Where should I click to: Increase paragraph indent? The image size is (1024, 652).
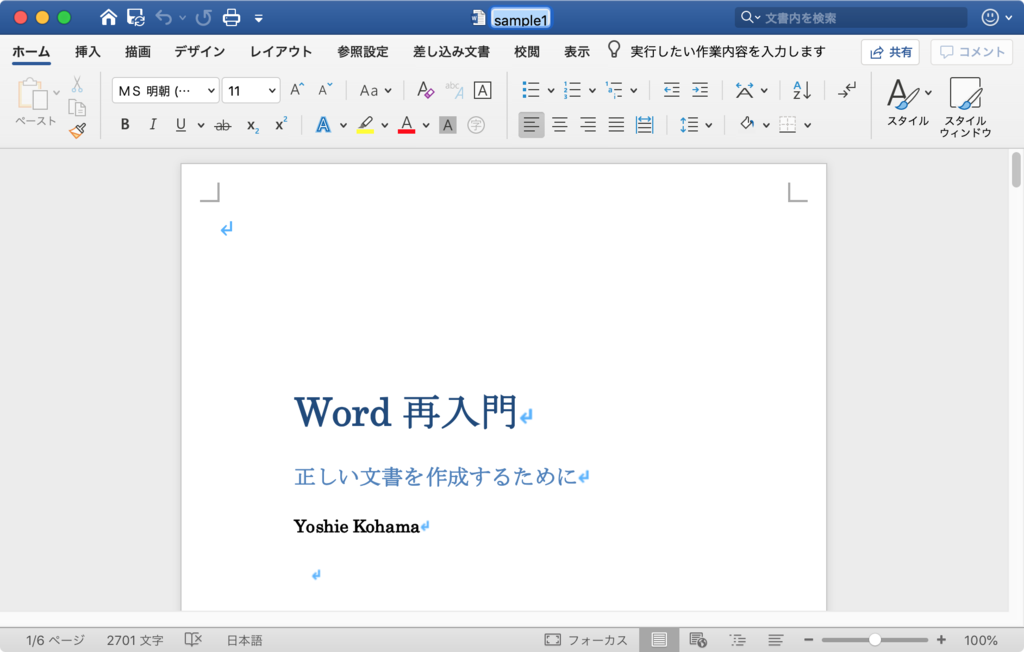click(700, 90)
